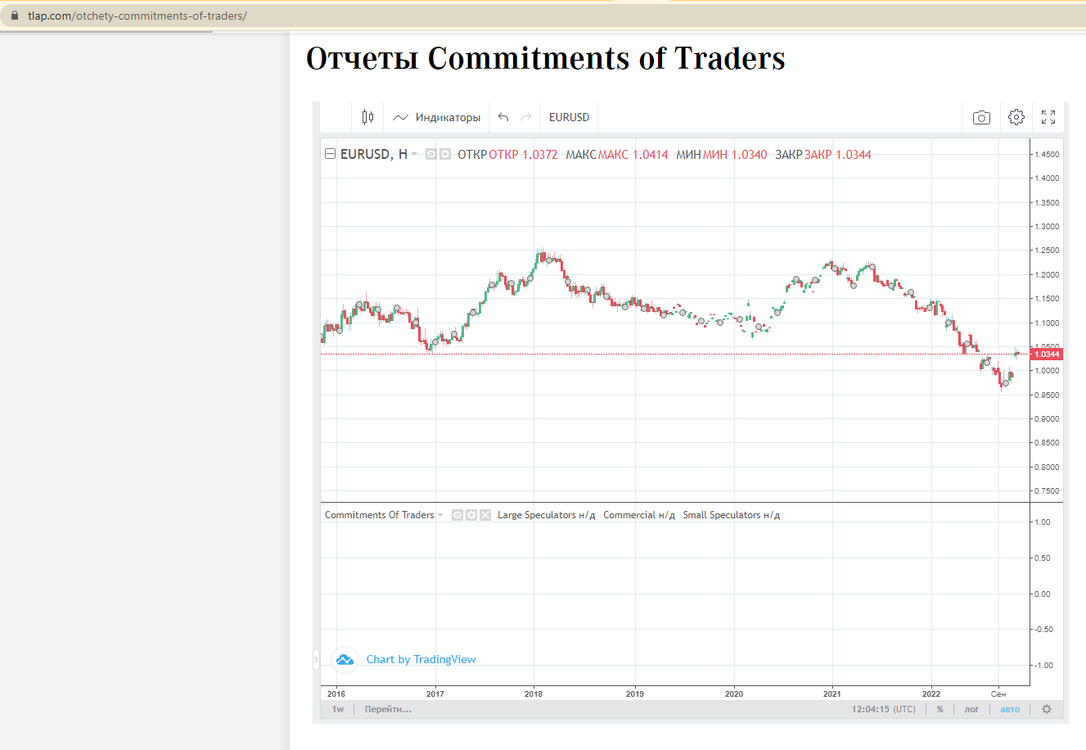Click the МАКС 1.0414 high value
The height and width of the screenshot is (750, 1086).
tap(633, 154)
